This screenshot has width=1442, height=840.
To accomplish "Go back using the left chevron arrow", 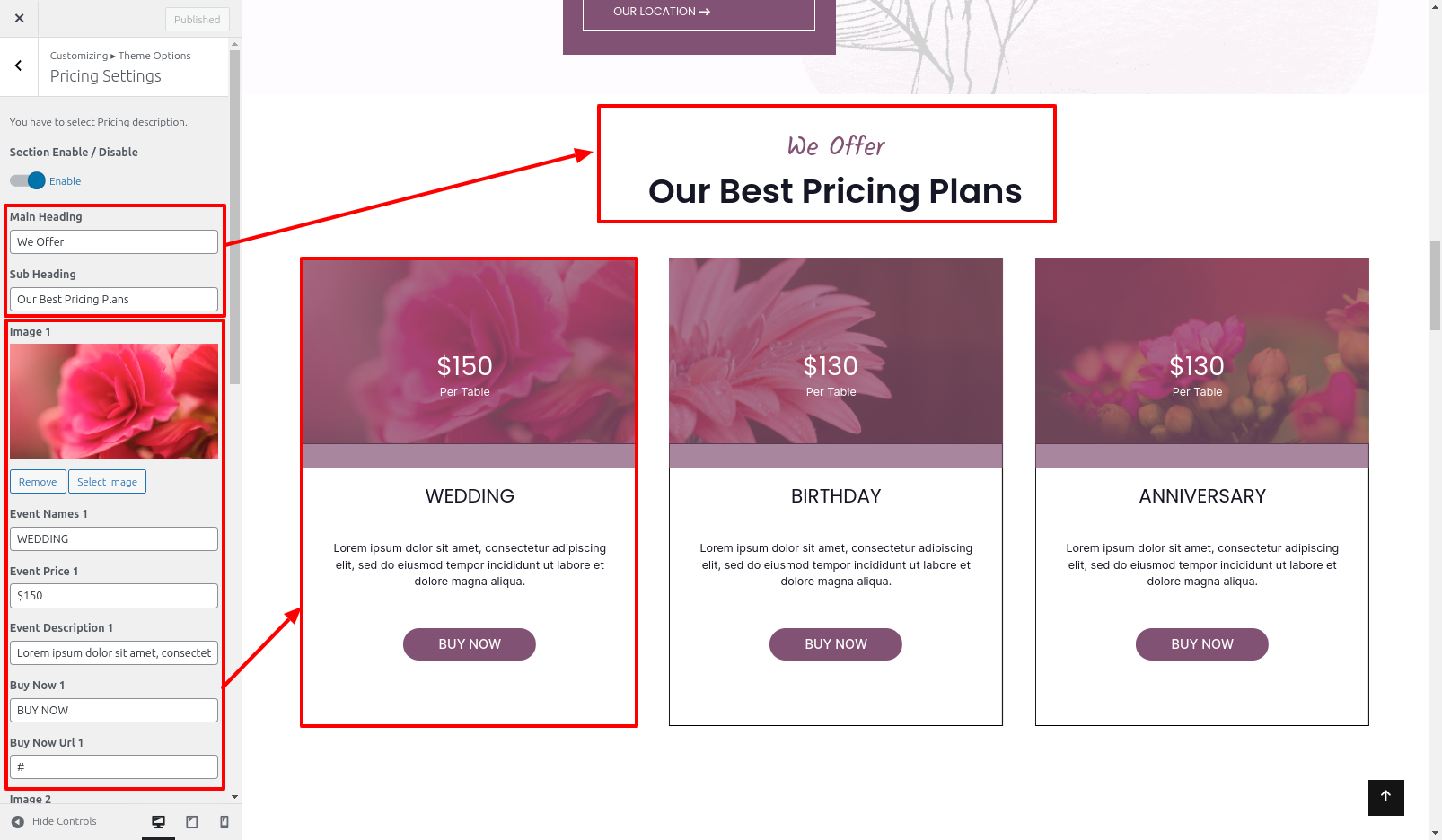I will pos(19,66).
